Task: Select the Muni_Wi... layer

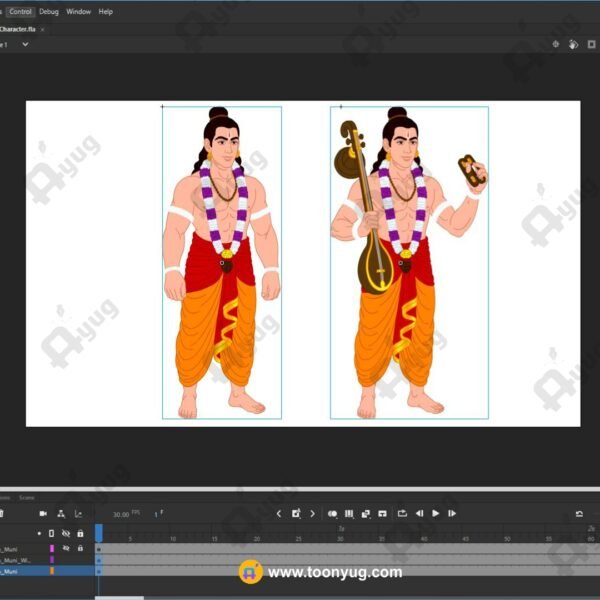Action: (15, 560)
